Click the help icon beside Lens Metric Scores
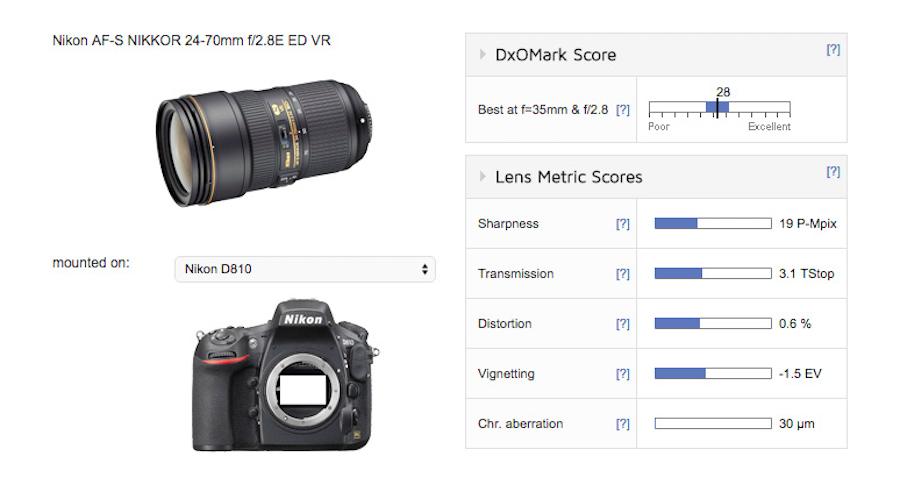Viewport: 900px width, 499px height. pyautogui.click(x=832, y=171)
